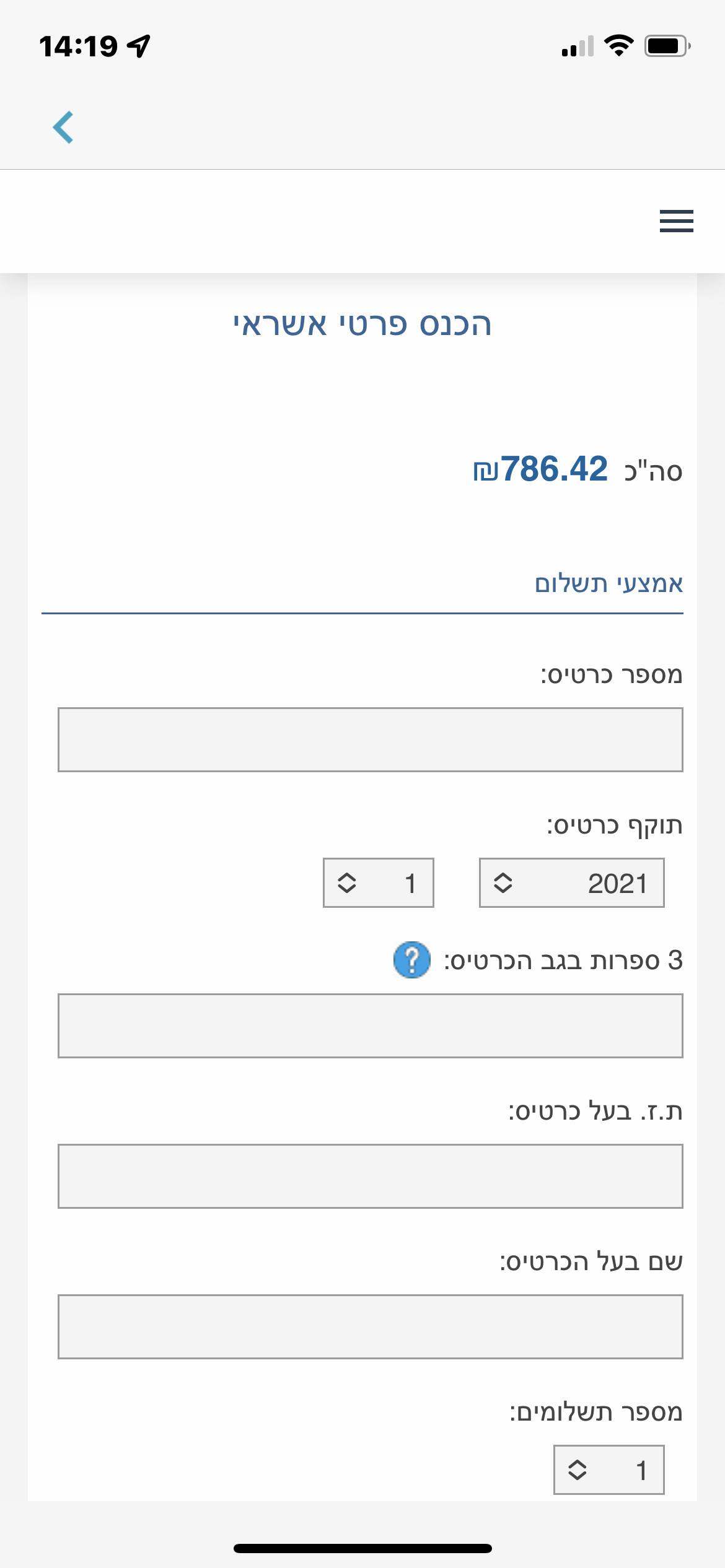This screenshot has width=725, height=1568.
Task: Tap the battery indicator icon
Action: point(667,46)
